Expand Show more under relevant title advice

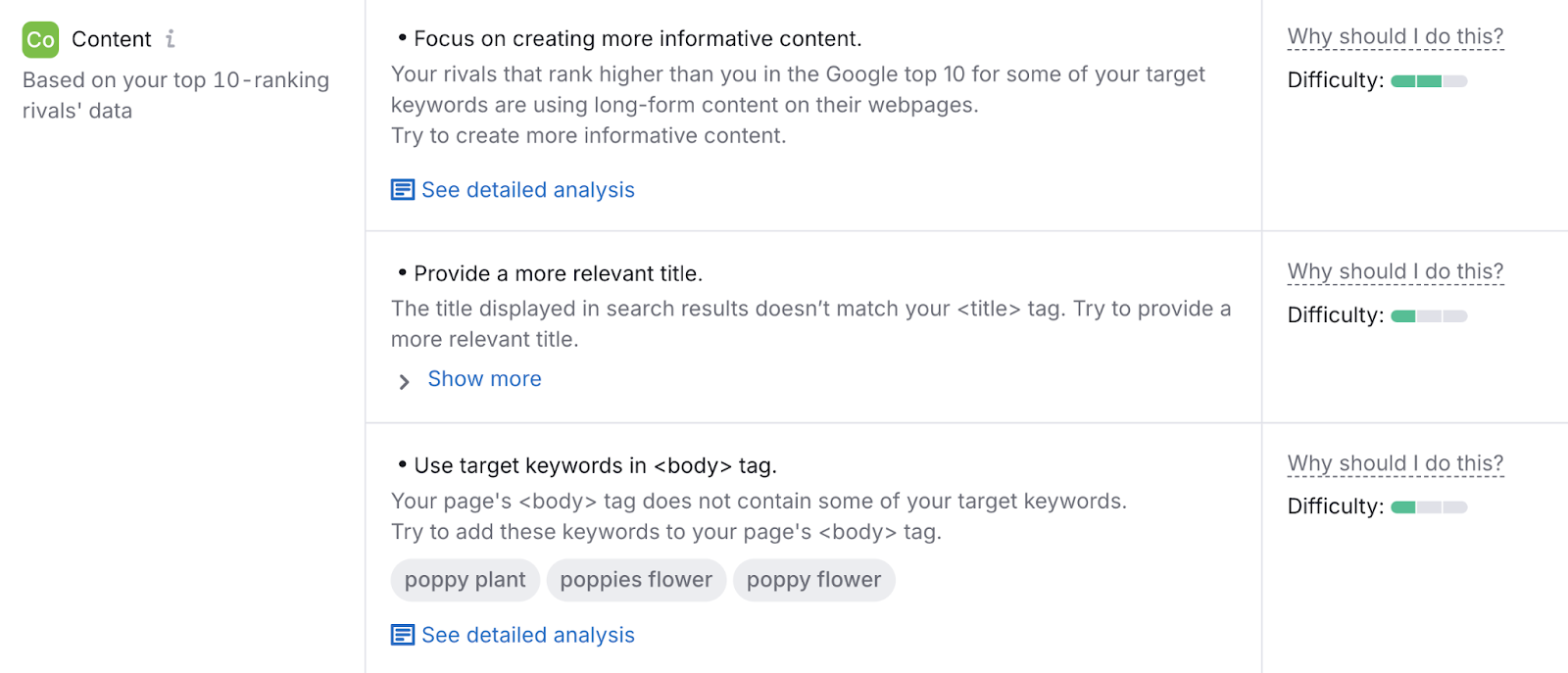pos(484,378)
